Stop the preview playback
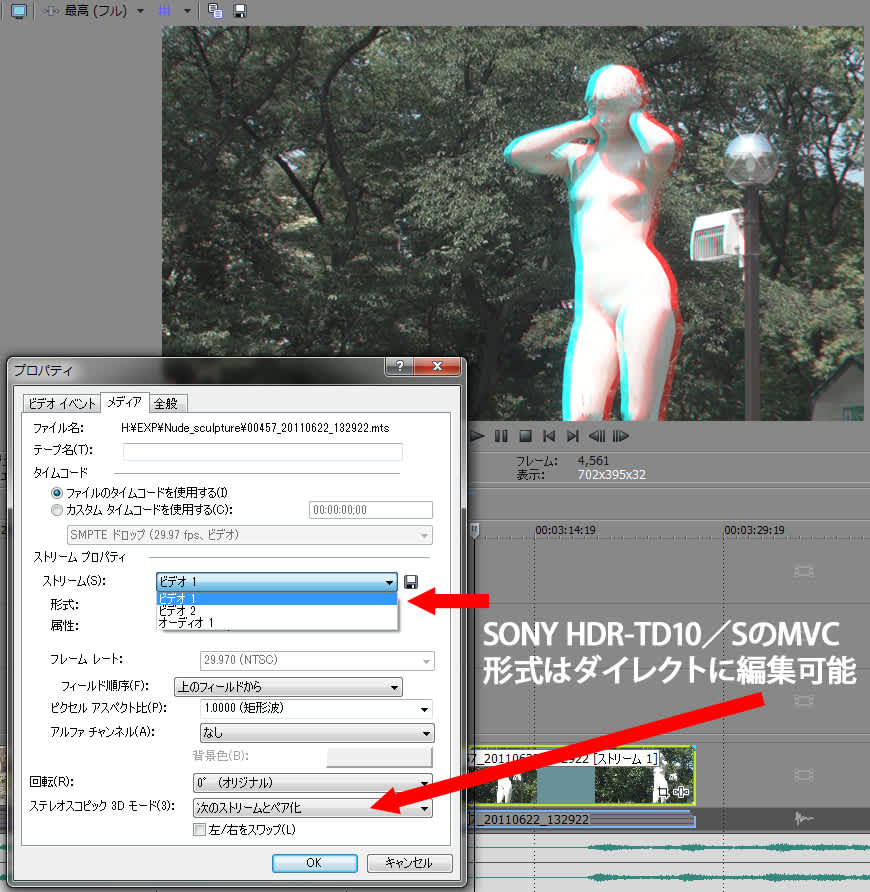 (x=525, y=436)
